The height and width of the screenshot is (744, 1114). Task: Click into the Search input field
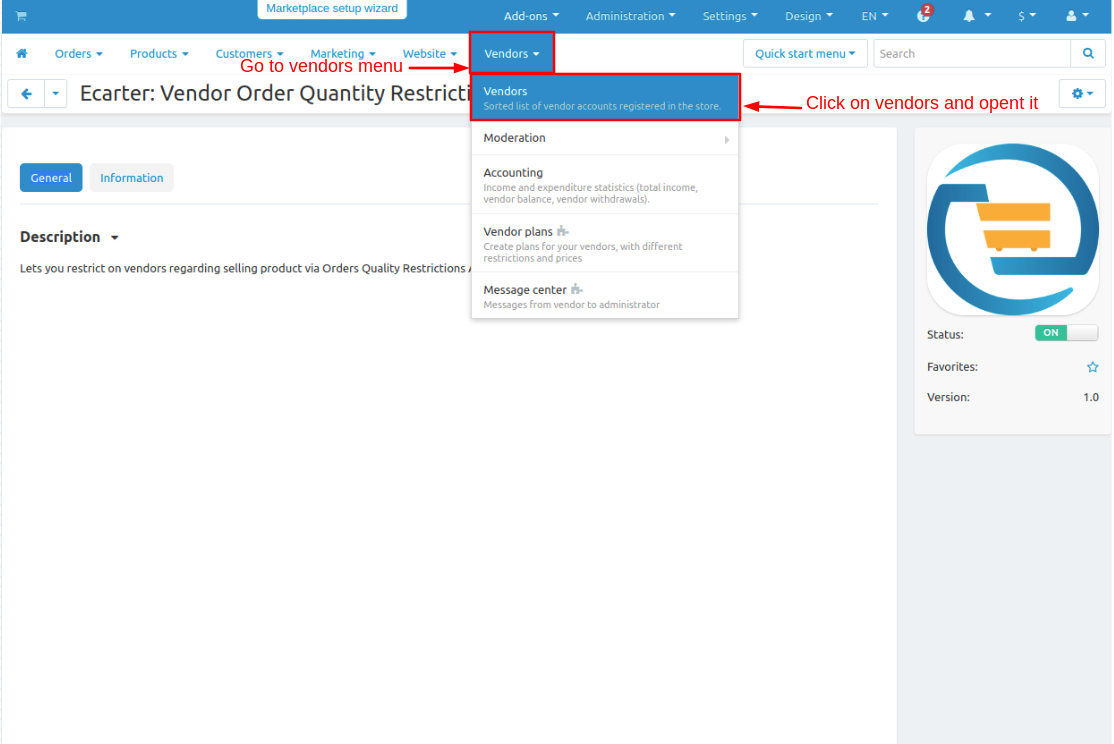coord(971,54)
